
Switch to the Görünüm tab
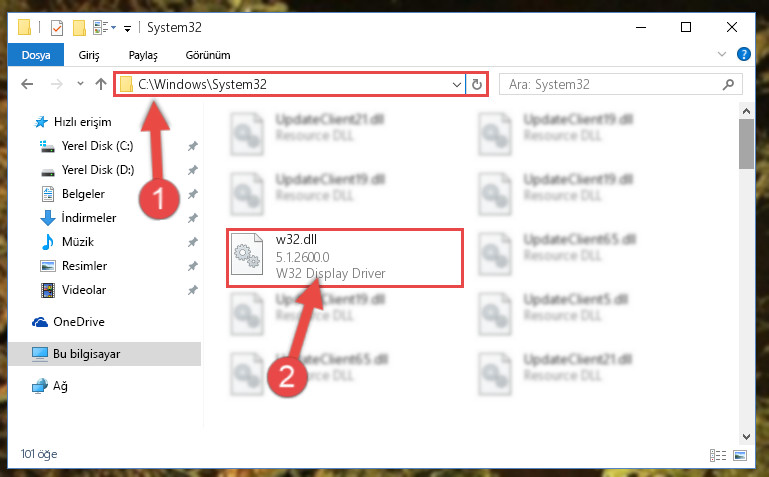pos(208,55)
